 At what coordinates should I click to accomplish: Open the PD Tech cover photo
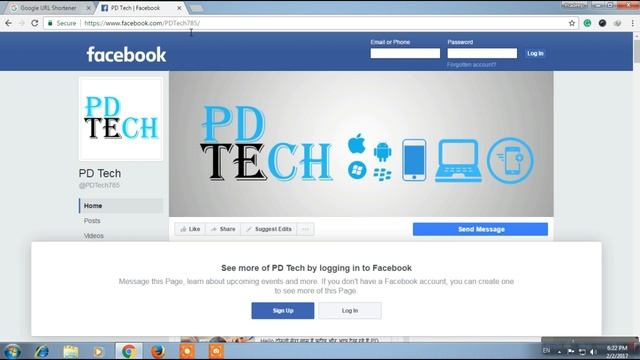[361, 144]
